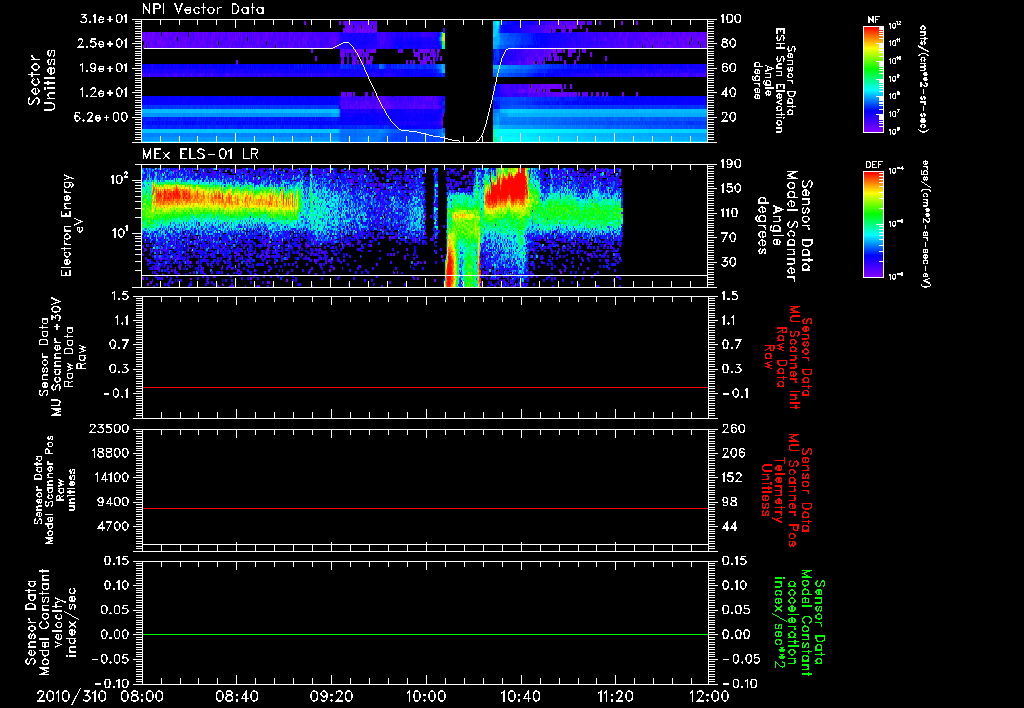Click the '80' sun elevation tick
Viewport: 1024px width, 708px height.
(x=729, y=43)
